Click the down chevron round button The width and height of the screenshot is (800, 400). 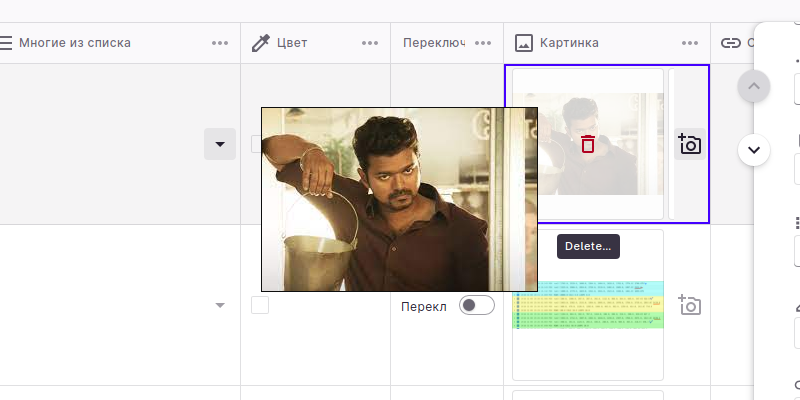754,150
